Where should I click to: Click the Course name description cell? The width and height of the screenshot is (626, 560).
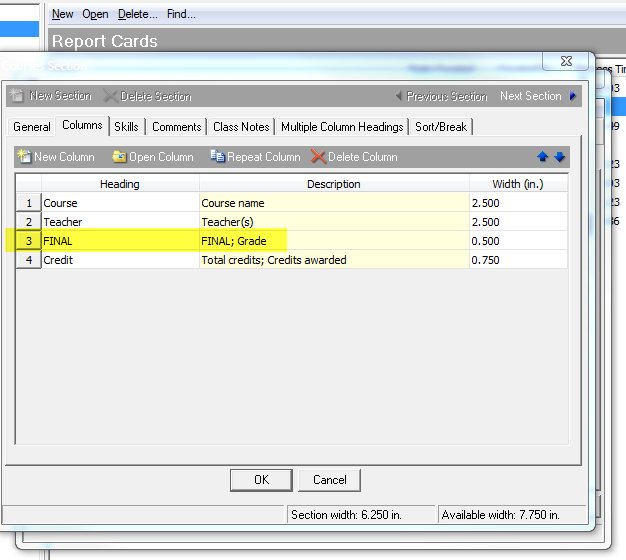[334, 203]
